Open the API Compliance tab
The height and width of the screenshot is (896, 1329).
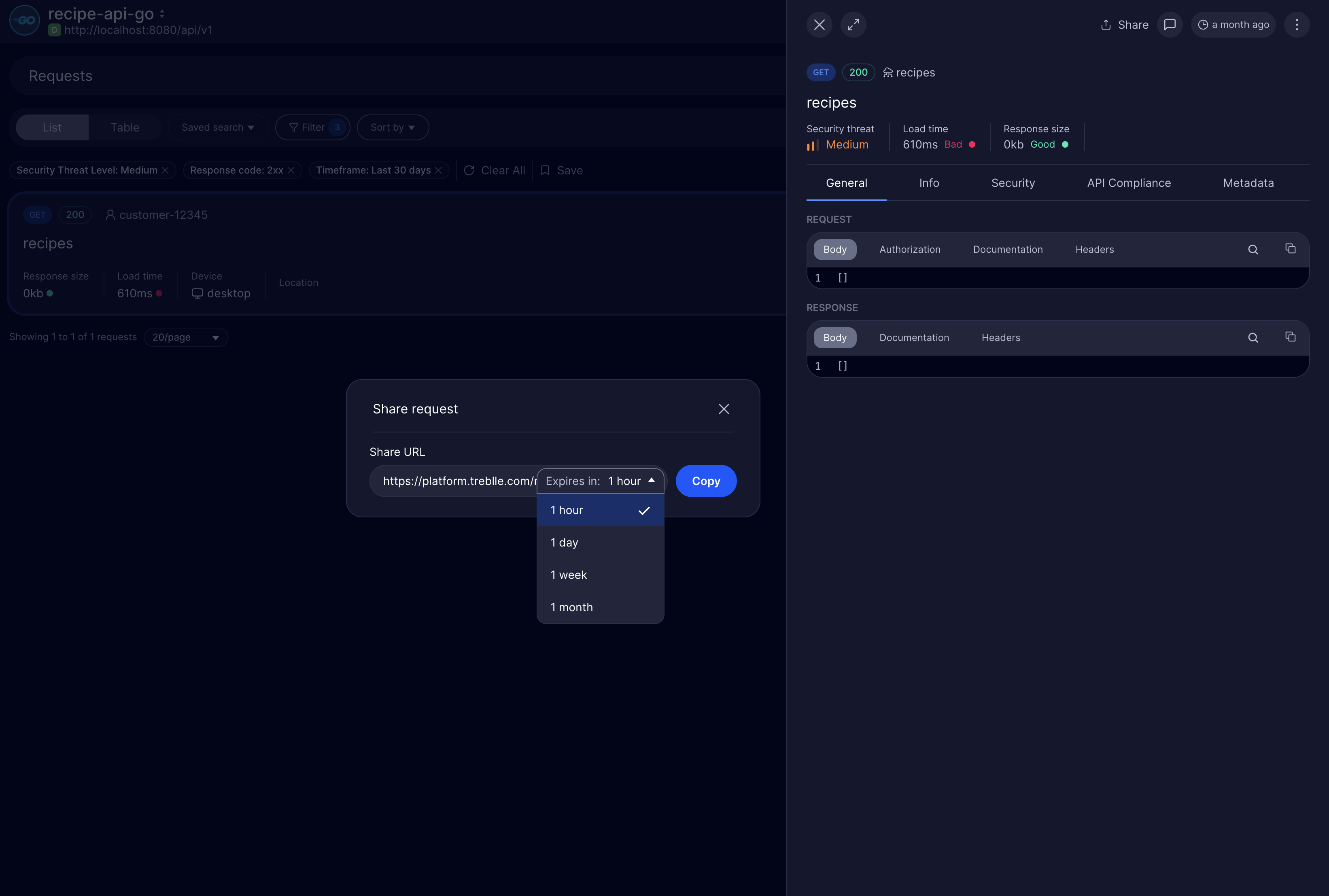tap(1128, 183)
